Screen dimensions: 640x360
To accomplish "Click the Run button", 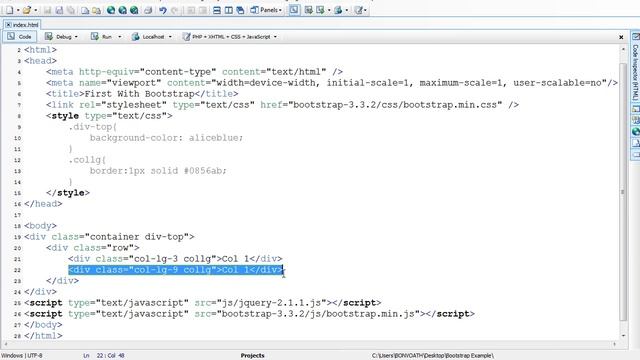I will coord(102,37).
